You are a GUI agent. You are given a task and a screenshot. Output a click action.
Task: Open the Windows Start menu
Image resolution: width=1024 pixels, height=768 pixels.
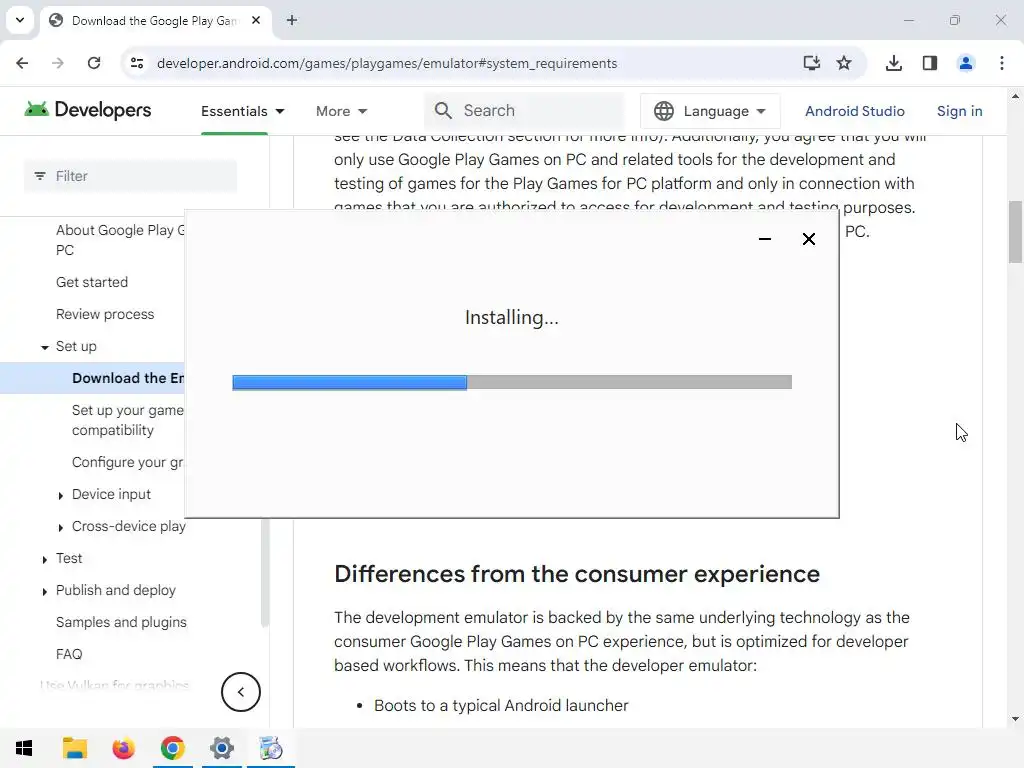click(24, 748)
